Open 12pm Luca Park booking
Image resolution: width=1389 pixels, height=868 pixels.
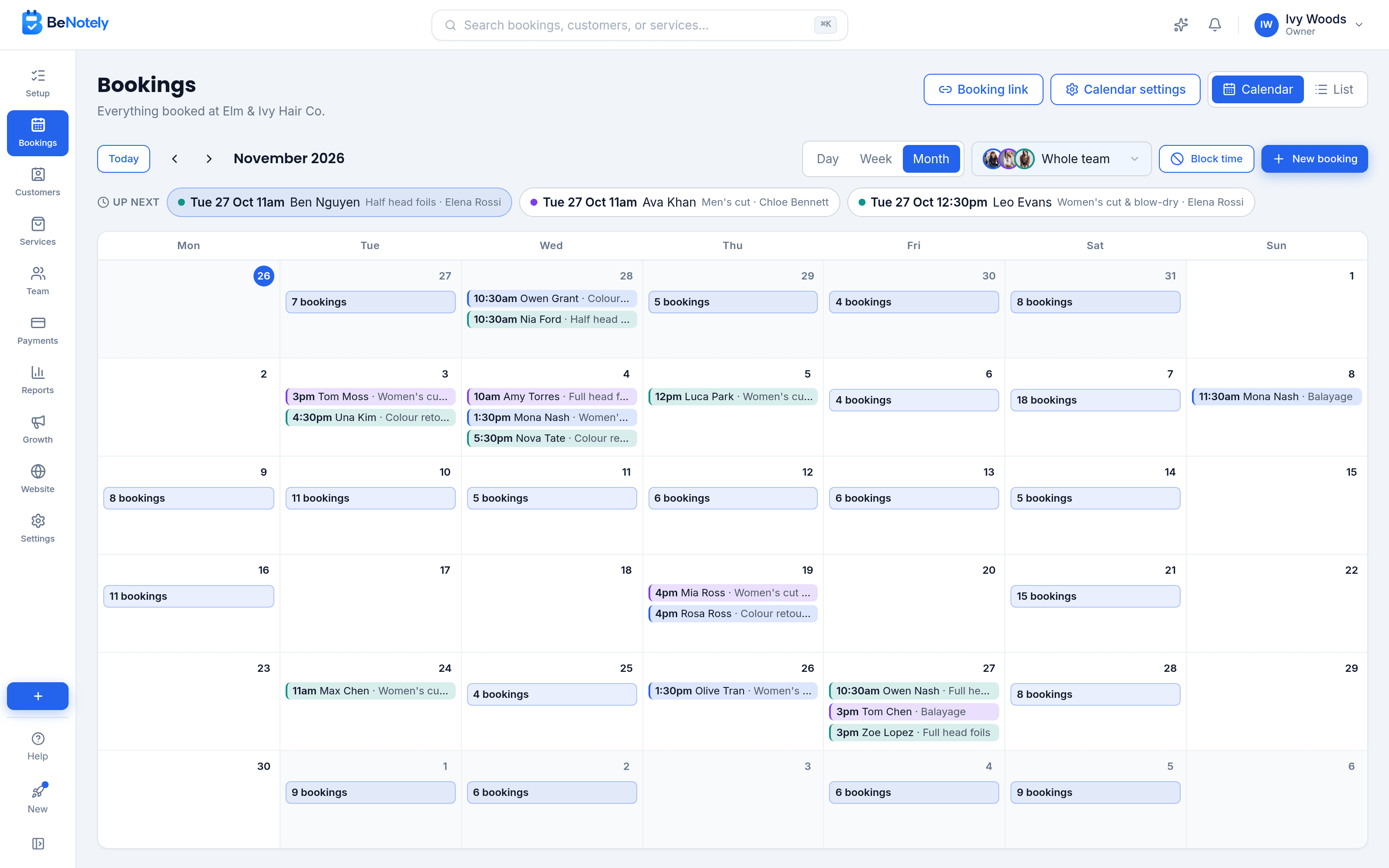pyautogui.click(x=733, y=397)
